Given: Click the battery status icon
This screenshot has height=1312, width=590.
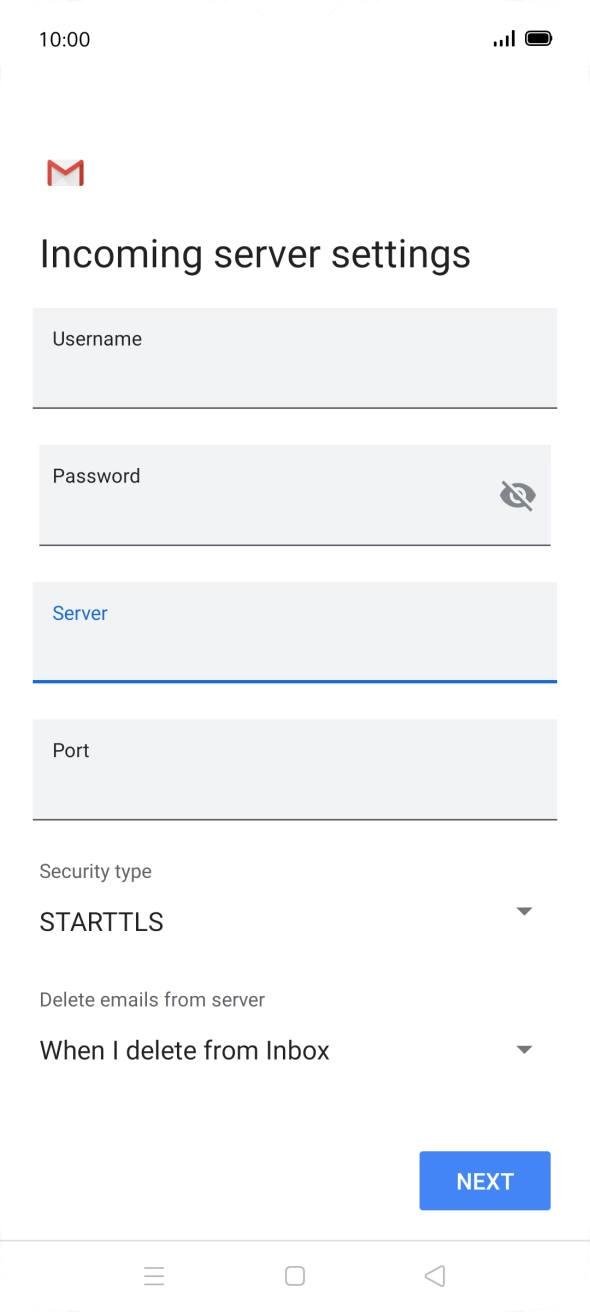Looking at the screenshot, I should coord(539,38).
